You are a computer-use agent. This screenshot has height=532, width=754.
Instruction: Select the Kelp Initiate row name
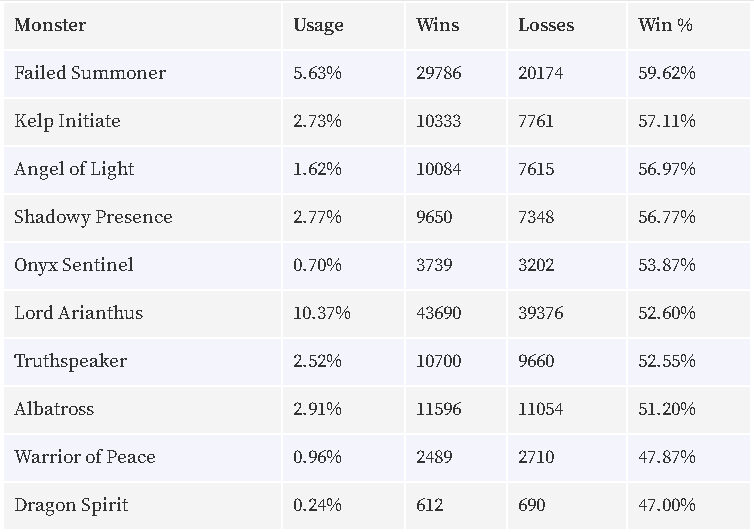point(67,121)
